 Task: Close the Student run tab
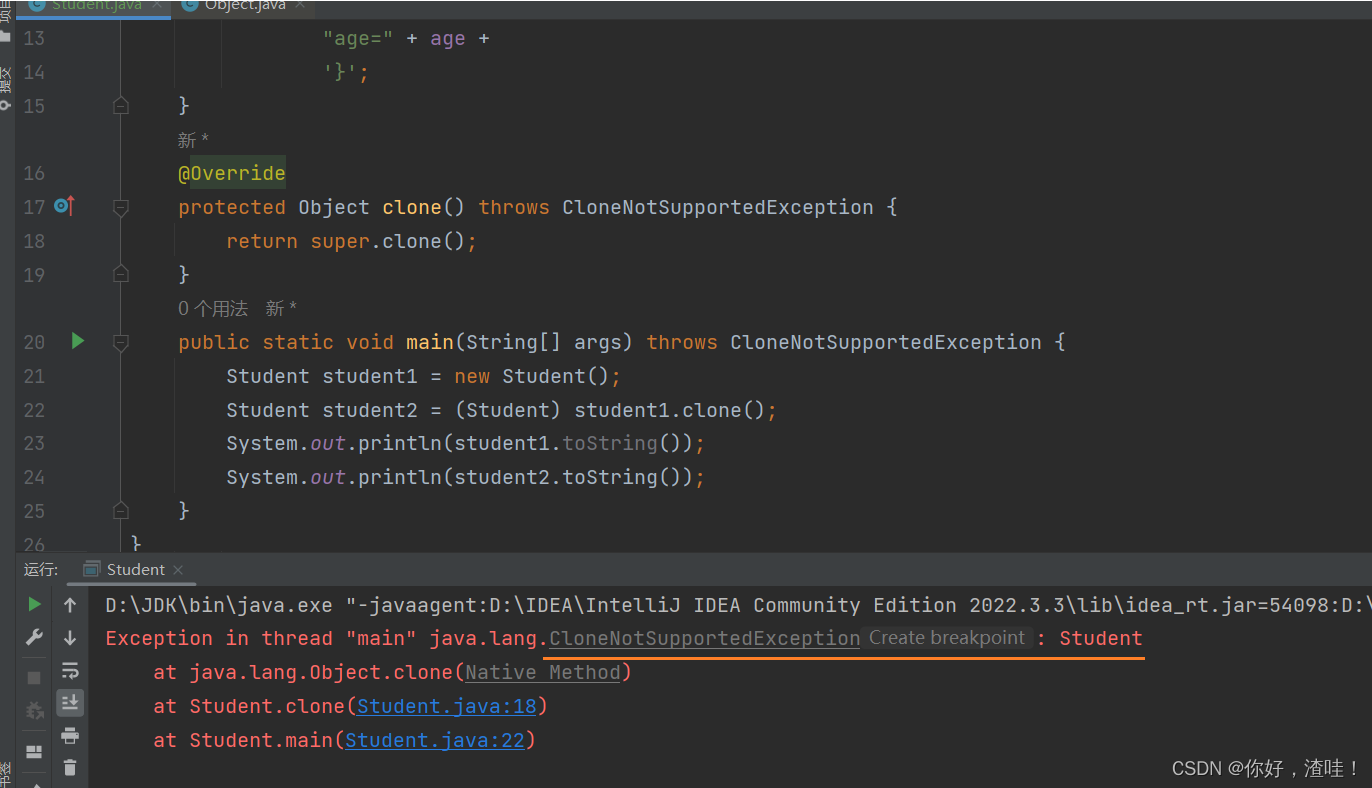179,570
